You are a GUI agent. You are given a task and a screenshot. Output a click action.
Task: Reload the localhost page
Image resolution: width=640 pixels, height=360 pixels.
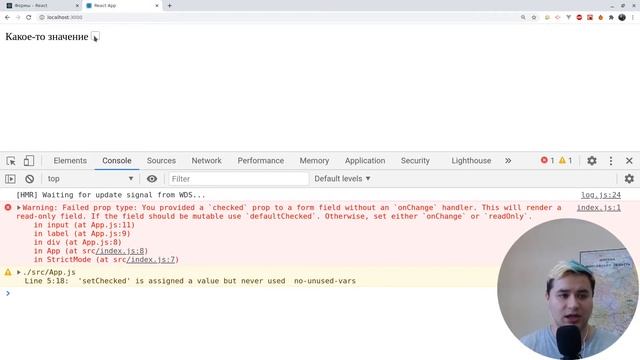[29, 18]
